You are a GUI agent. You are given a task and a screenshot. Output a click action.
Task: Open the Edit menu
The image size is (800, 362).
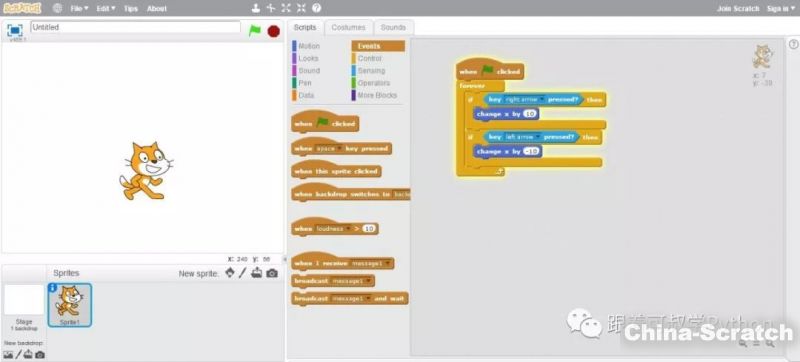pyautogui.click(x=106, y=9)
